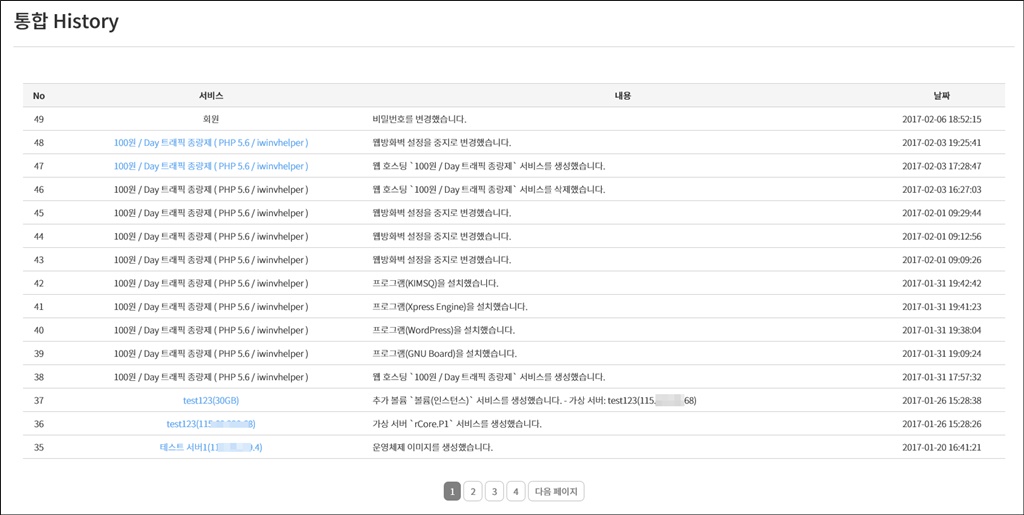Screen dimensions: 1024x515
Task: Click row number 49
Action: [39, 119]
